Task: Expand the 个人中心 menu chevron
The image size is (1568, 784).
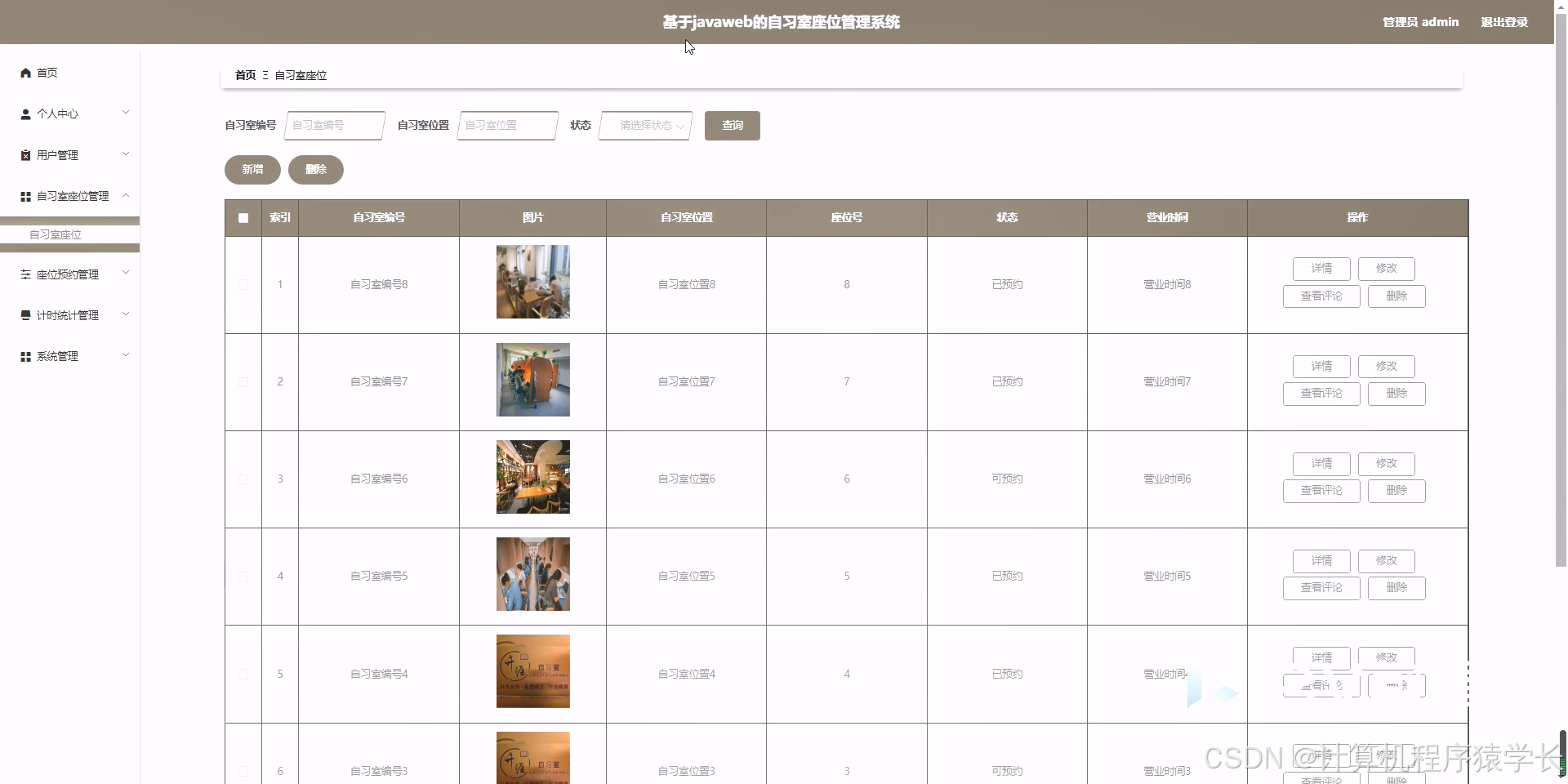Action: tap(126, 113)
